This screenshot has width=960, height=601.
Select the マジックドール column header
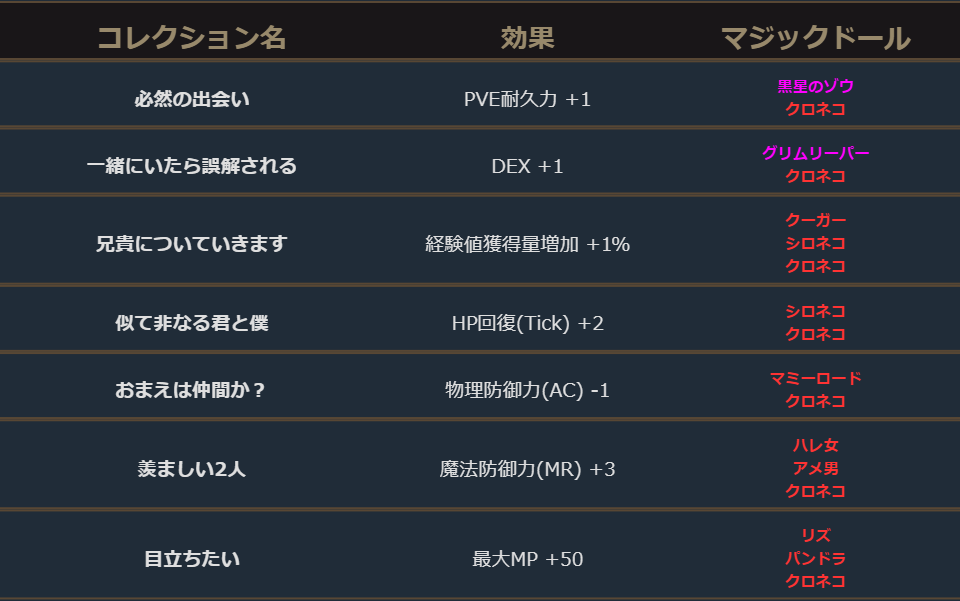[815, 38]
